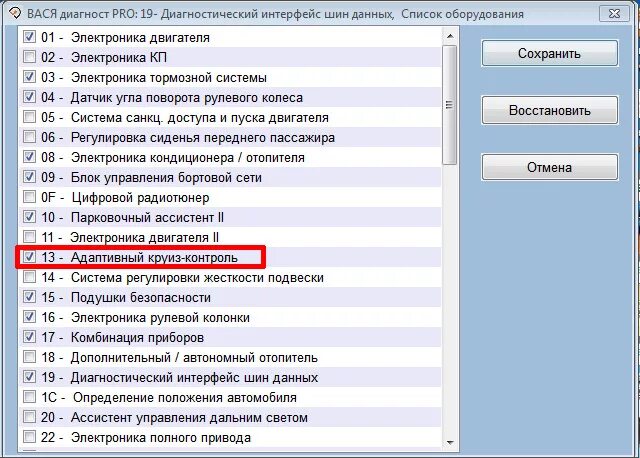Image resolution: width=640 pixels, height=458 pixels.
Task: Enable 0F - Цифровой радиотюнер checkbox
Action: click(x=29, y=196)
